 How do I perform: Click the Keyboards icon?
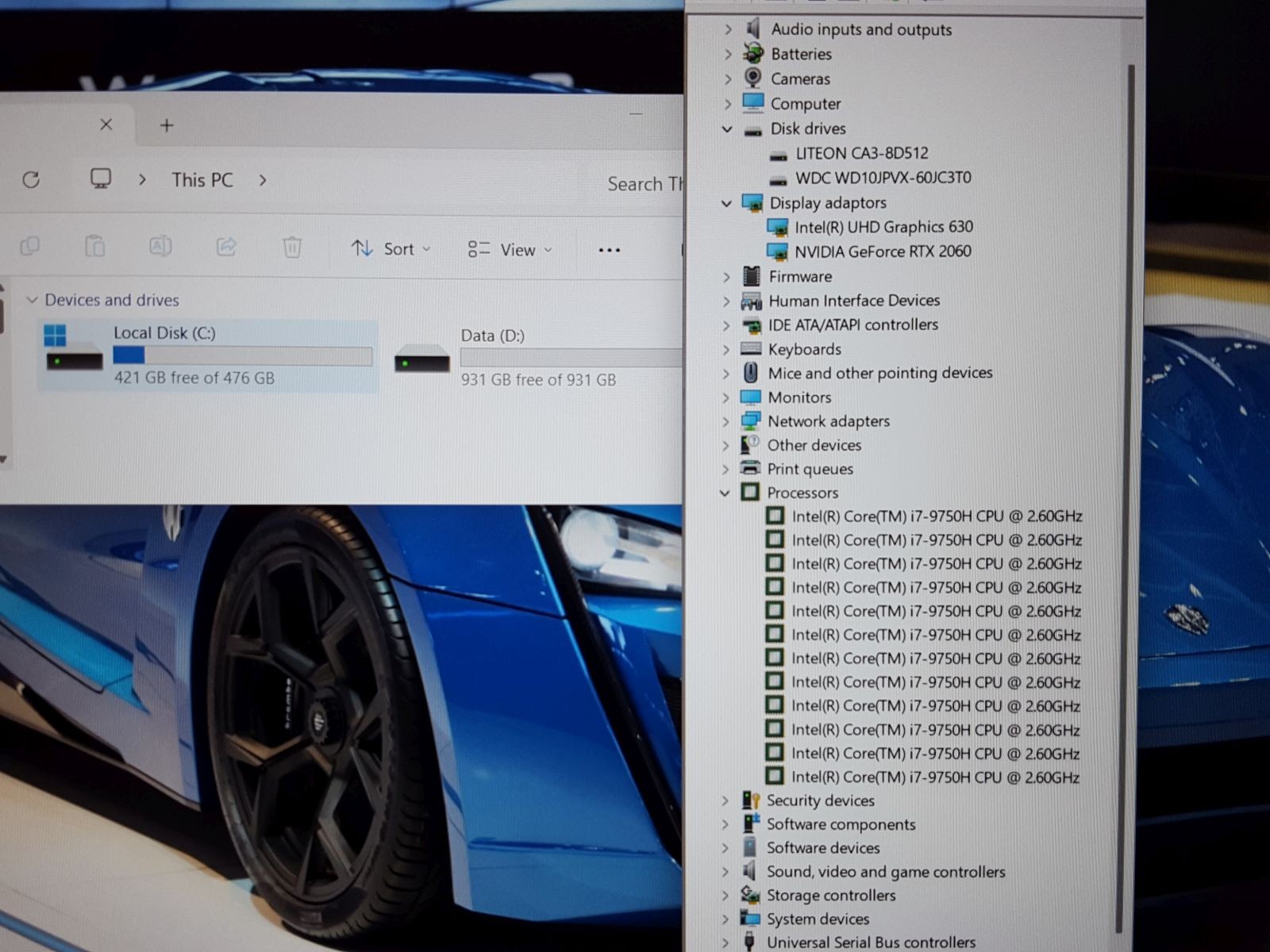pyautogui.click(x=751, y=348)
